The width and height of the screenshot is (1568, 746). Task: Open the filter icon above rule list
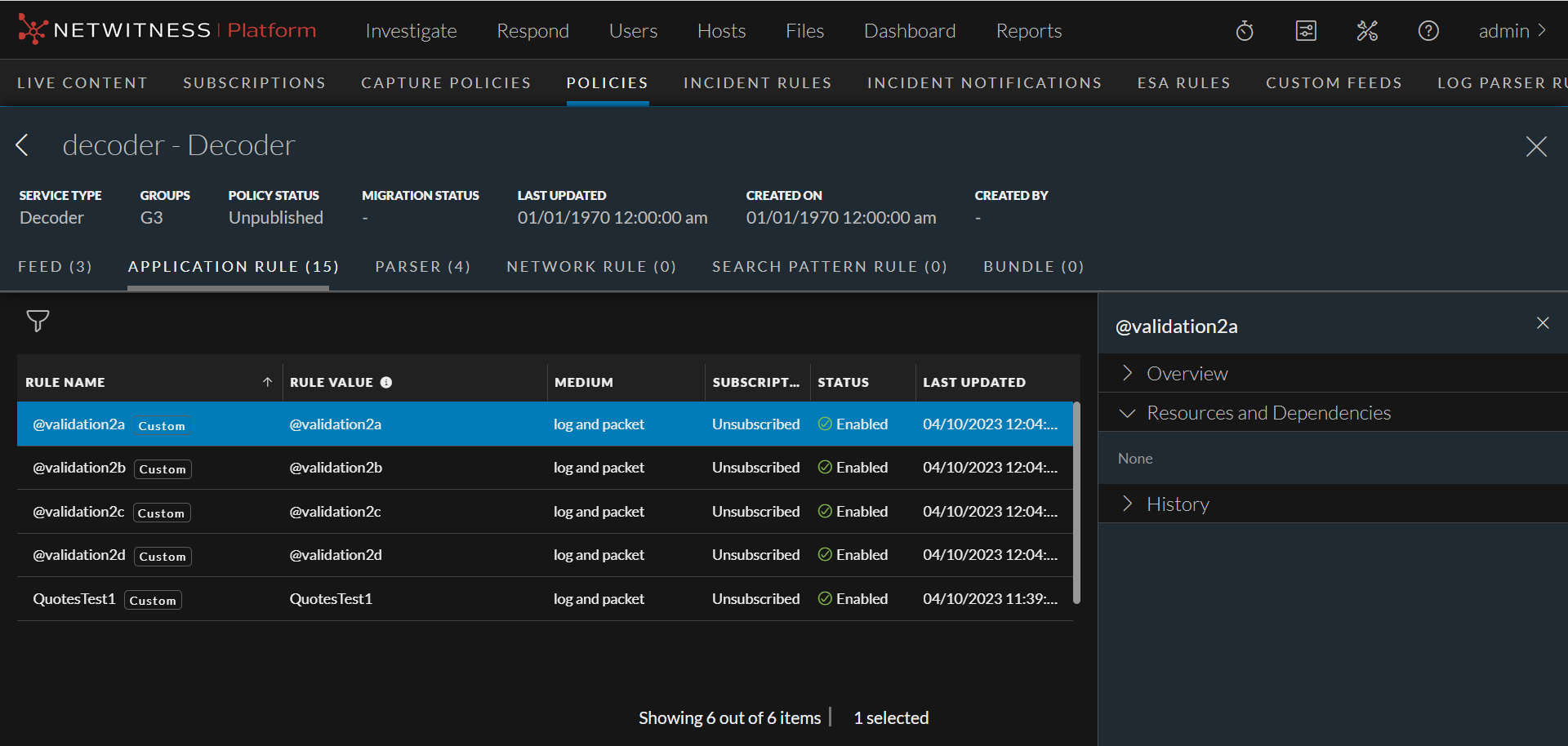click(x=38, y=321)
